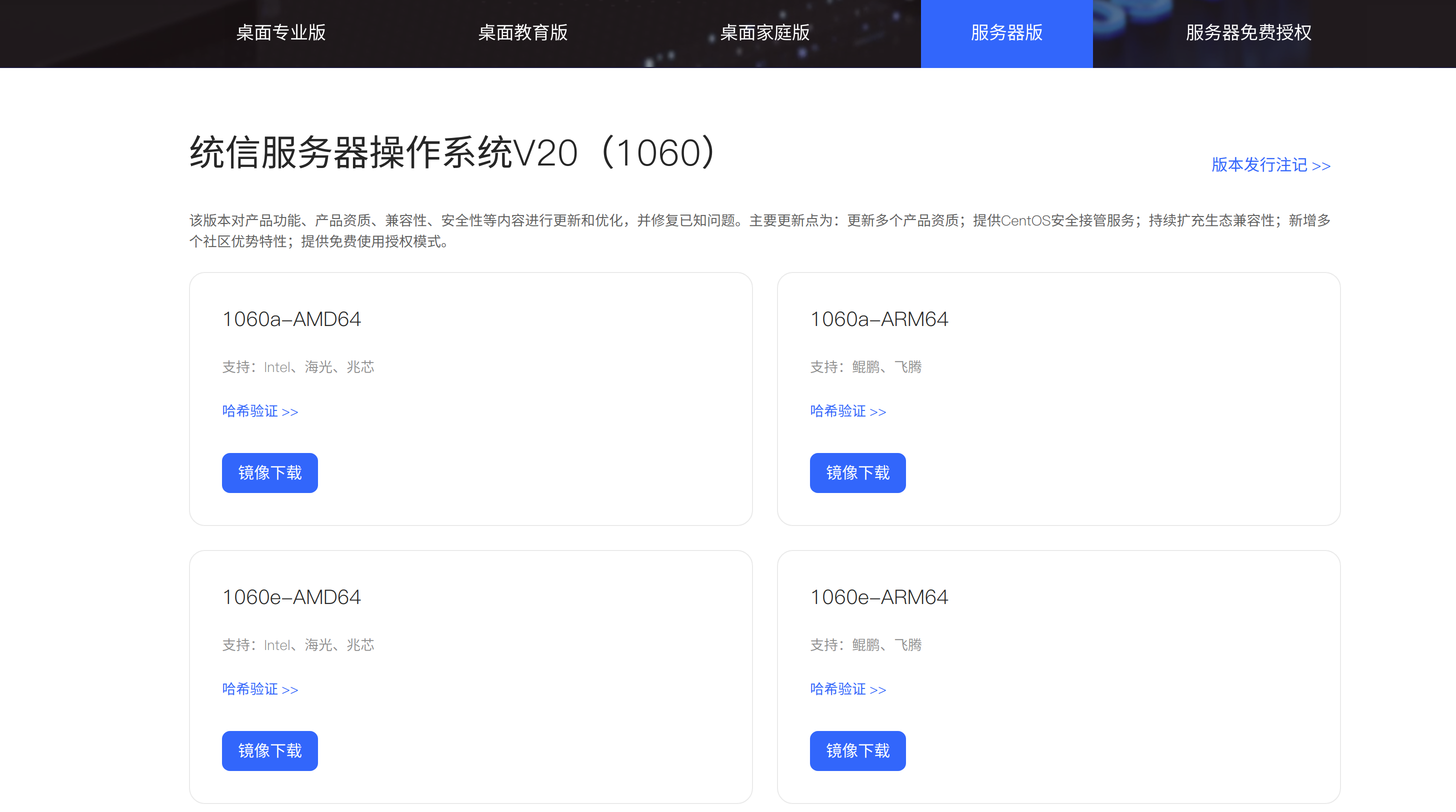Screen dimensions: 1456x812
Task: Click the 1060e-AMD64 card title
Action: click(x=291, y=597)
